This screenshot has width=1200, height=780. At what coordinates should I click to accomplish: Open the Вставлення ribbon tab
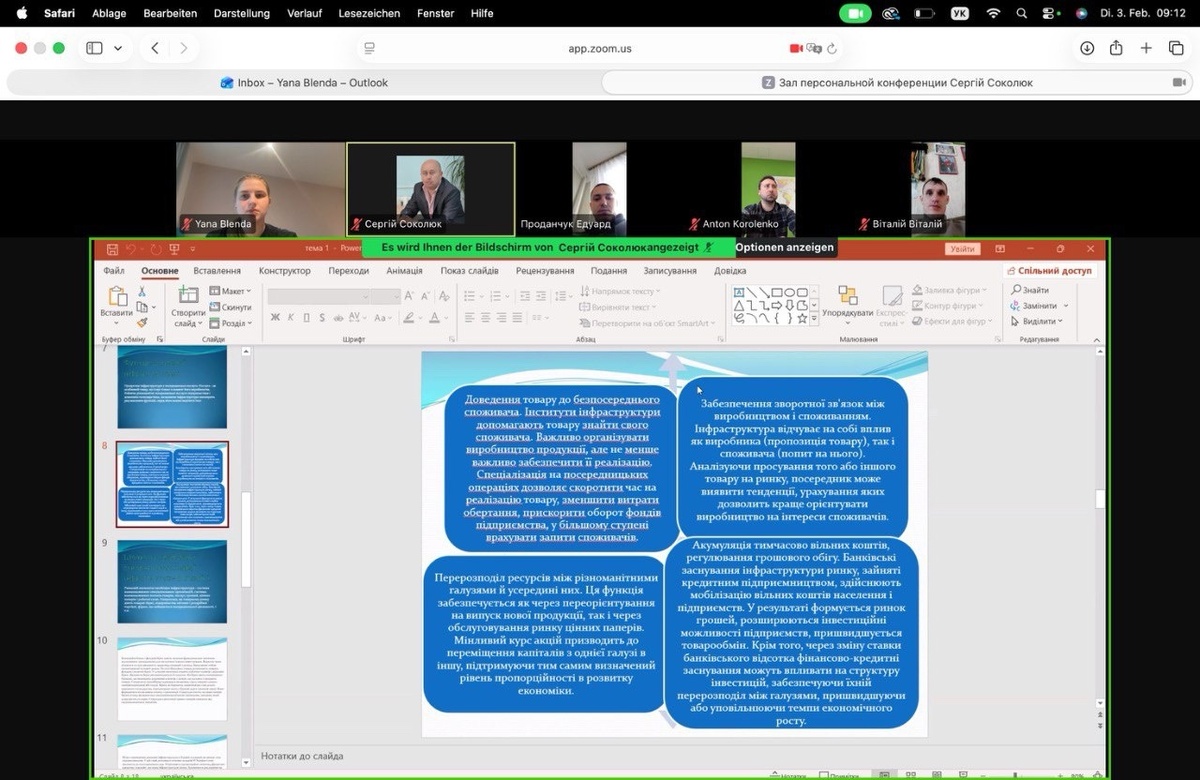217,271
